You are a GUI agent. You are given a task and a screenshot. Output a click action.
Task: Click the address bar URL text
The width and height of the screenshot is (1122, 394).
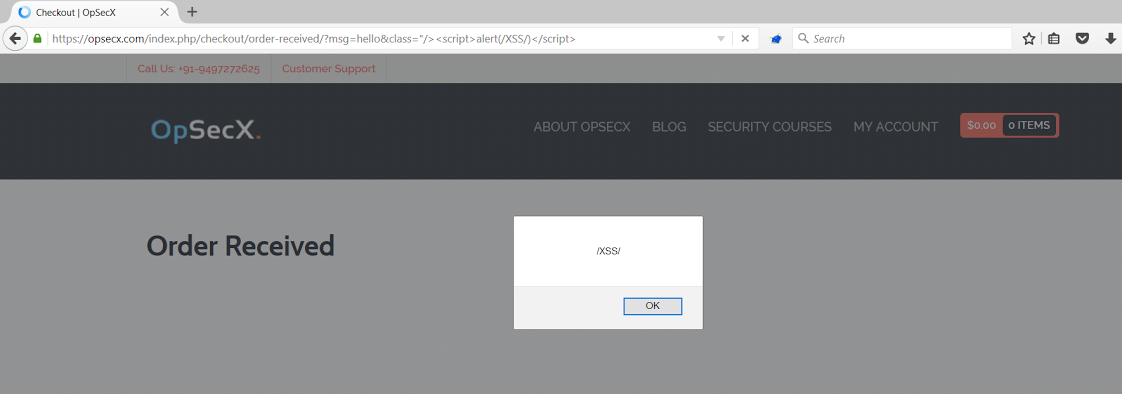point(313,39)
